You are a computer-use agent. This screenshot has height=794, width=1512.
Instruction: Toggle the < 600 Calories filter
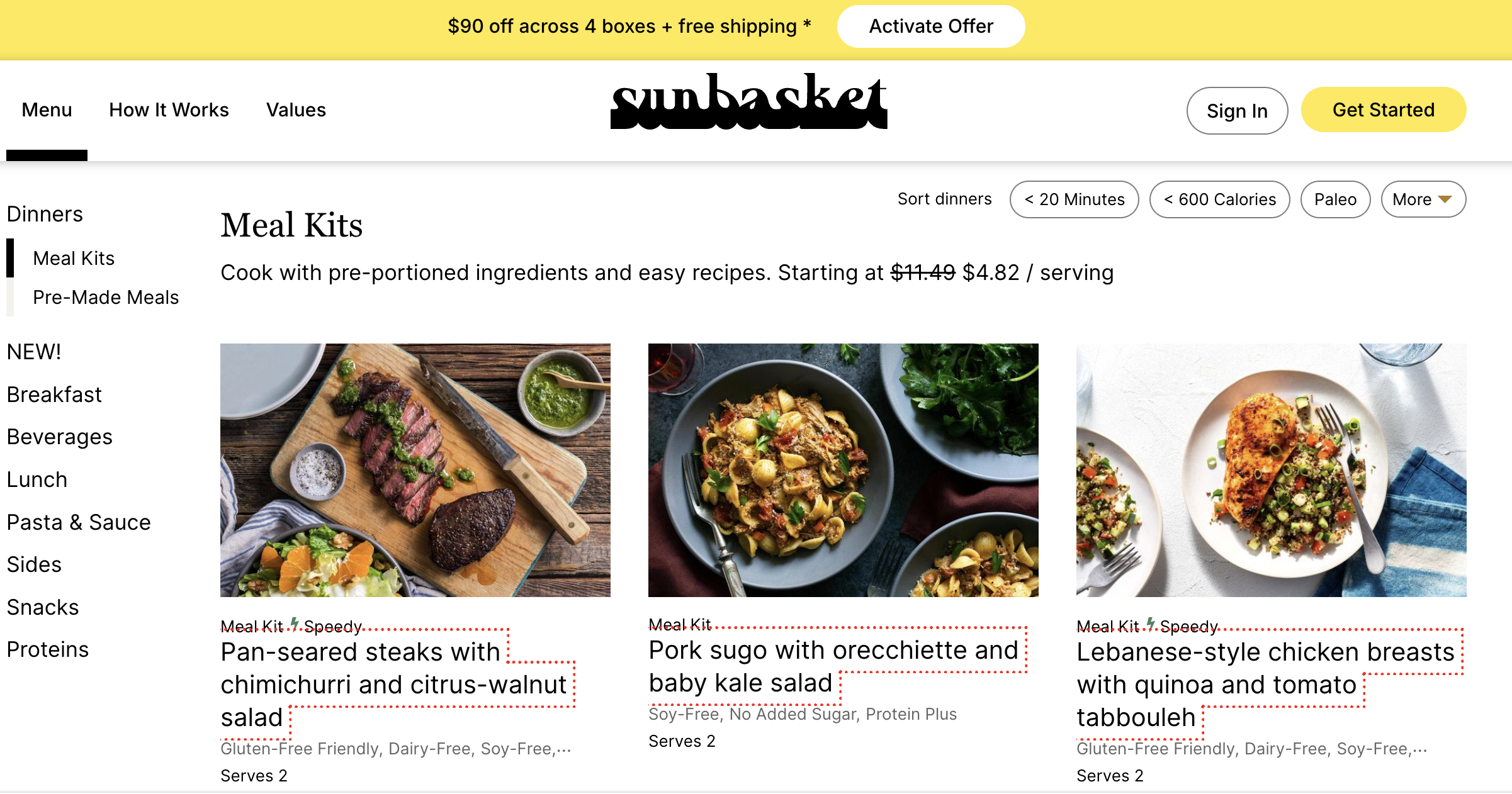pyautogui.click(x=1219, y=199)
